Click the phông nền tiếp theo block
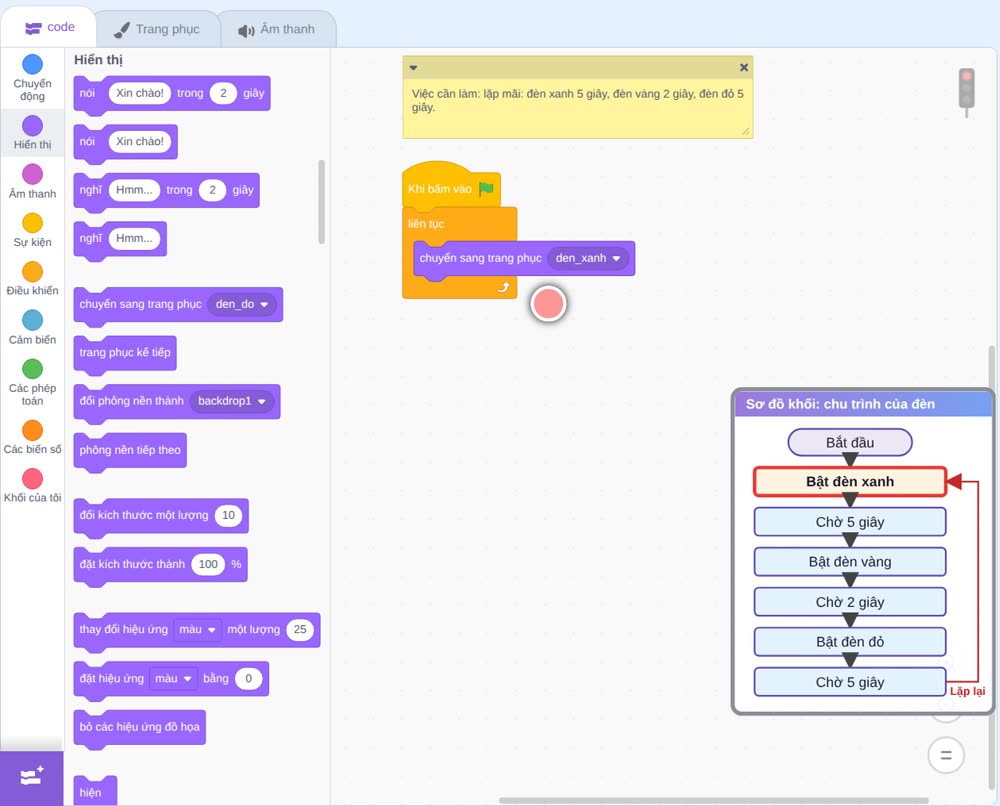 (130, 450)
